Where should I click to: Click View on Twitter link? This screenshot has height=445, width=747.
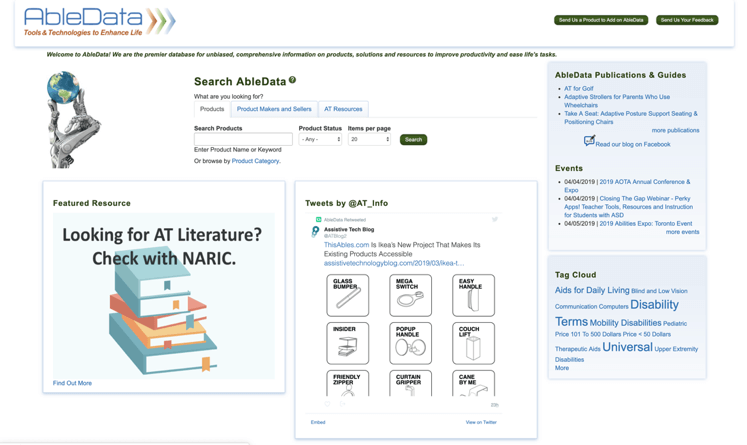coord(481,422)
